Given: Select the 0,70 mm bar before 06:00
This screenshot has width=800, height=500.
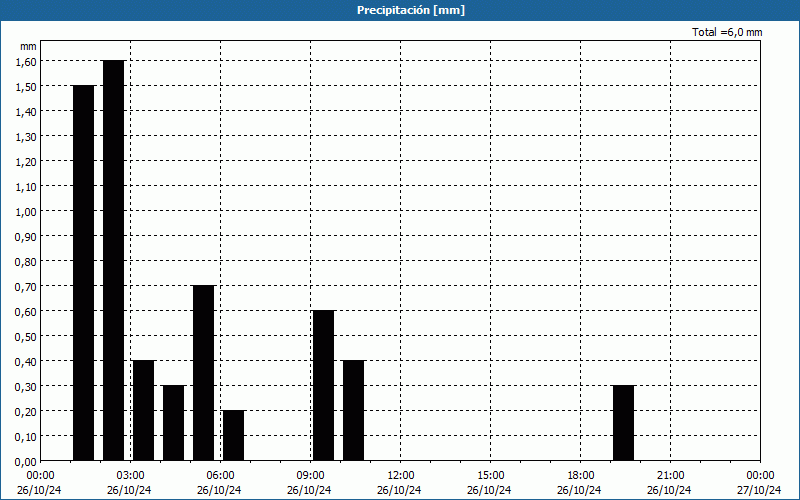Looking at the screenshot, I should click(x=204, y=373).
